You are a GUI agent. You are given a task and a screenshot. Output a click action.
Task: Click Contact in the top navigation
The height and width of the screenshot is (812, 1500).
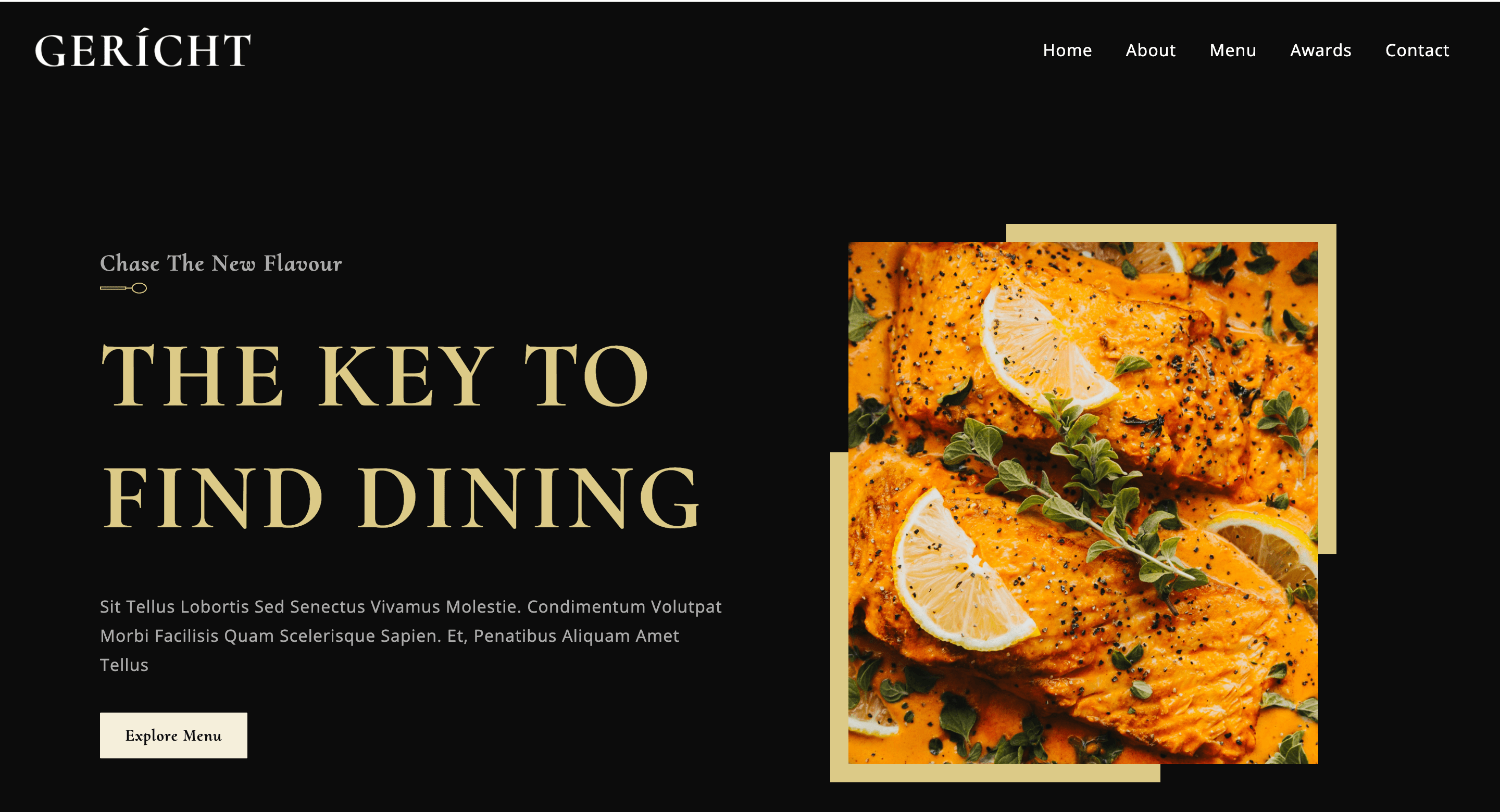click(x=1417, y=50)
